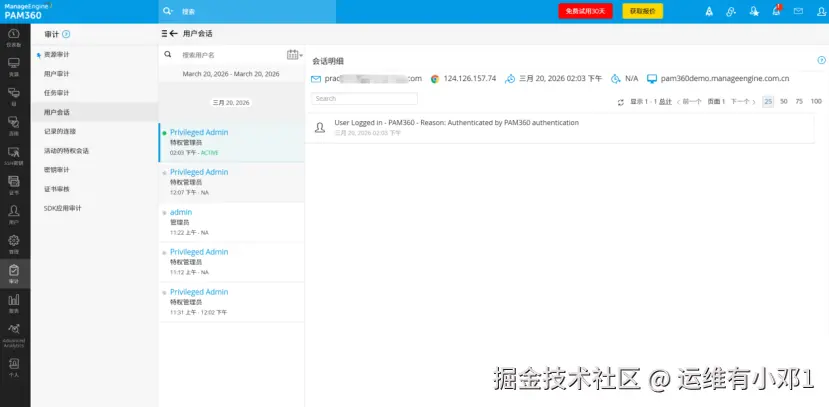The height and width of the screenshot is (407, 829).
Task: Go to previous page 前一个
Action: click(x=689, y=101)
